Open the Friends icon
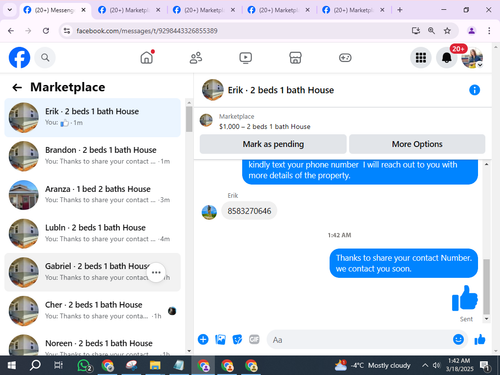 (x=196, y=58)
